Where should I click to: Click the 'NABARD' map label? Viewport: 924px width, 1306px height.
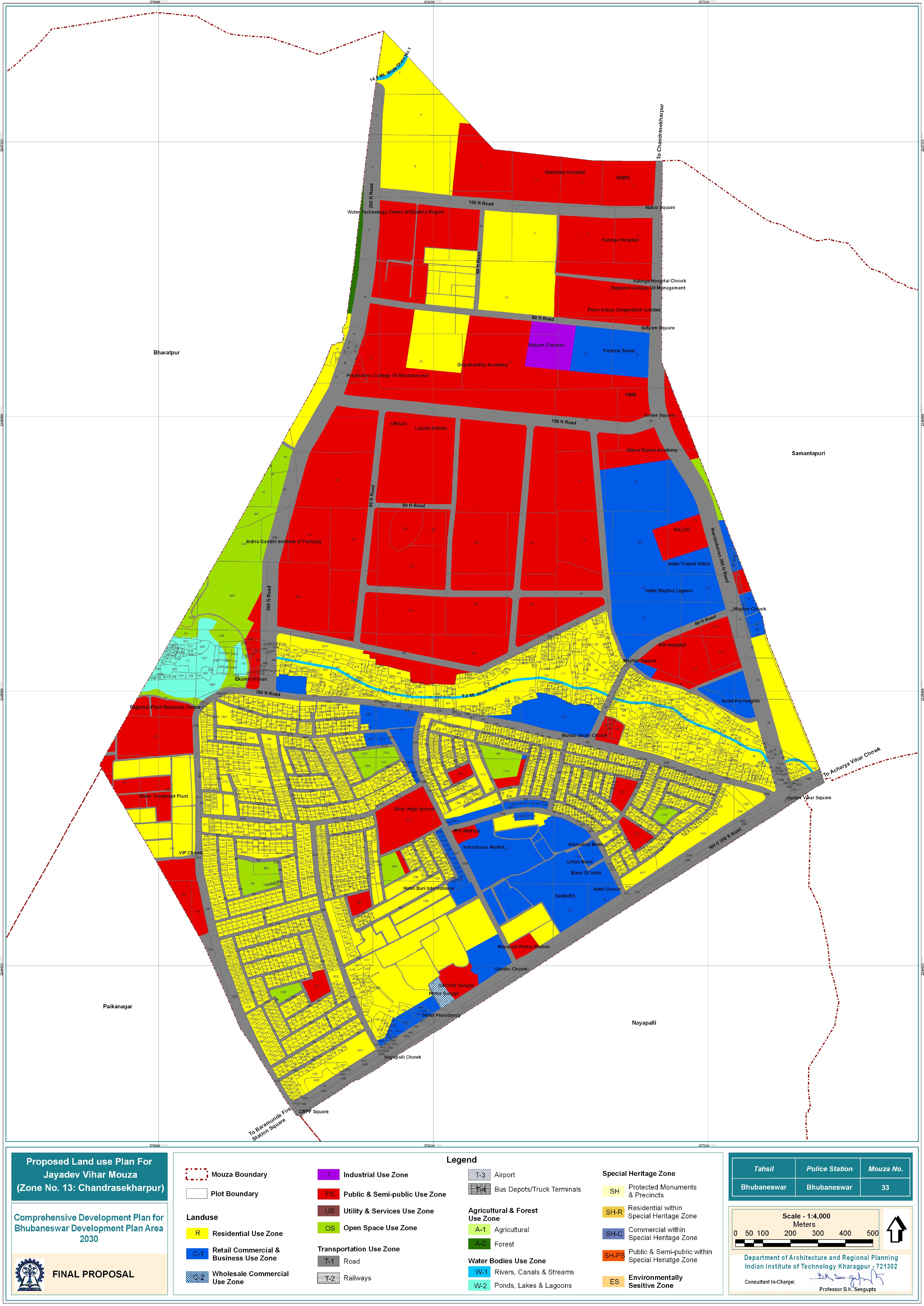[565, 896]
